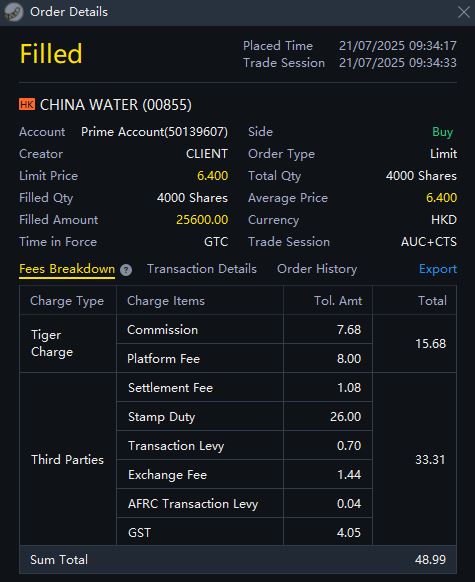
Task: Open the Order History tab
Action: (x=317, y=269)
